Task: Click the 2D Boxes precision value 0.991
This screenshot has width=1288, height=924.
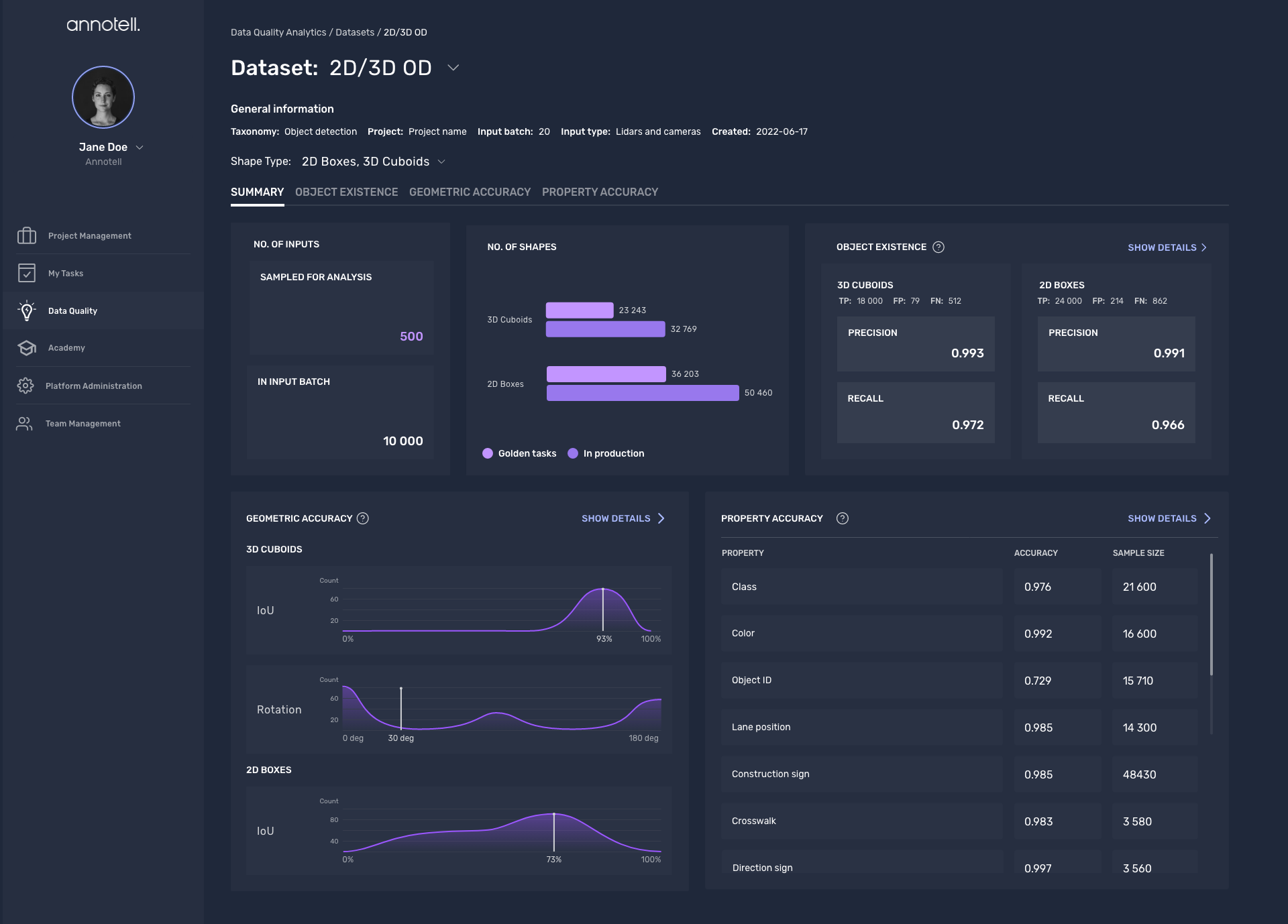Action: (1169, 353)
